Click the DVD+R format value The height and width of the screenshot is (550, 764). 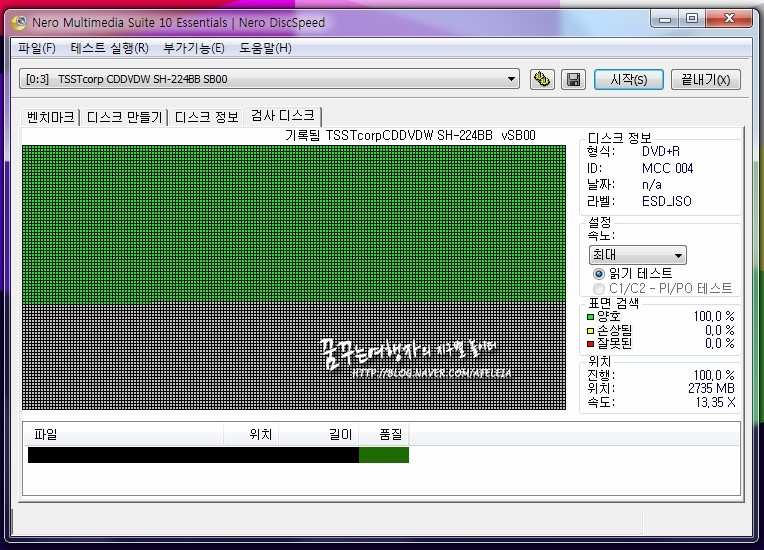pyautogui.click(x=661, y=152)
